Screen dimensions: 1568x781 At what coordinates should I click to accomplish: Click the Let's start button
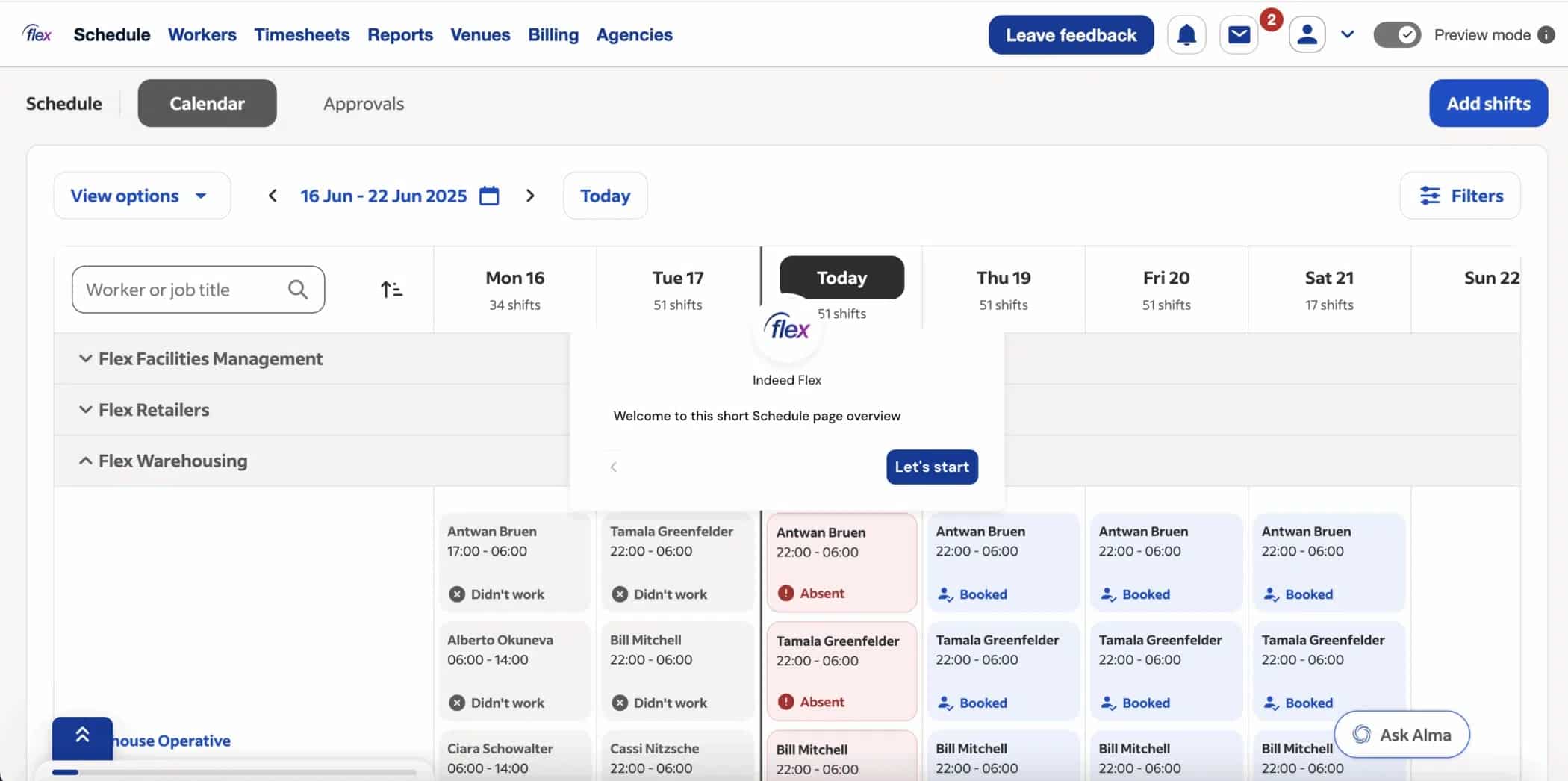click(x=931, y=467)
